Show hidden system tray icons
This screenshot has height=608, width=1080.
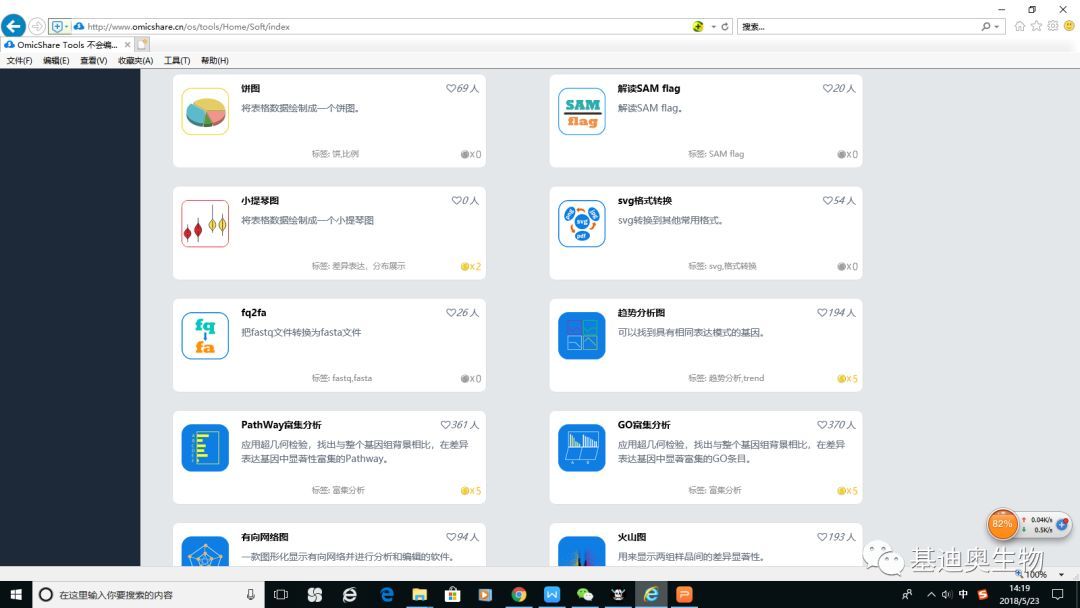(x=931, y=594)
